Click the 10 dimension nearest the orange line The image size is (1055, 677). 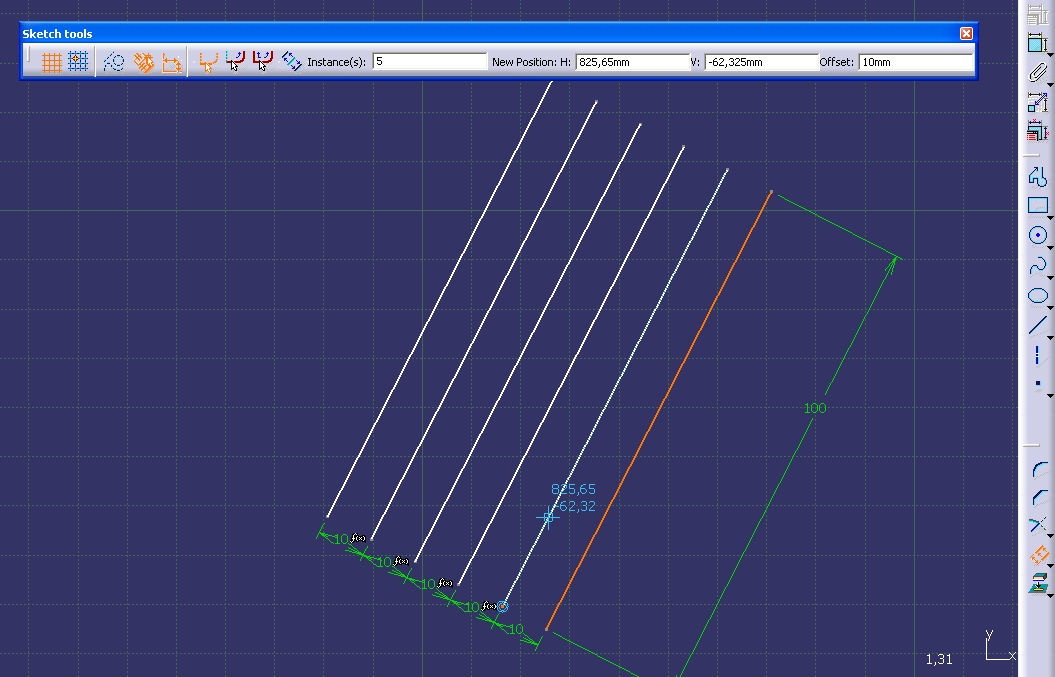(516, 629)
